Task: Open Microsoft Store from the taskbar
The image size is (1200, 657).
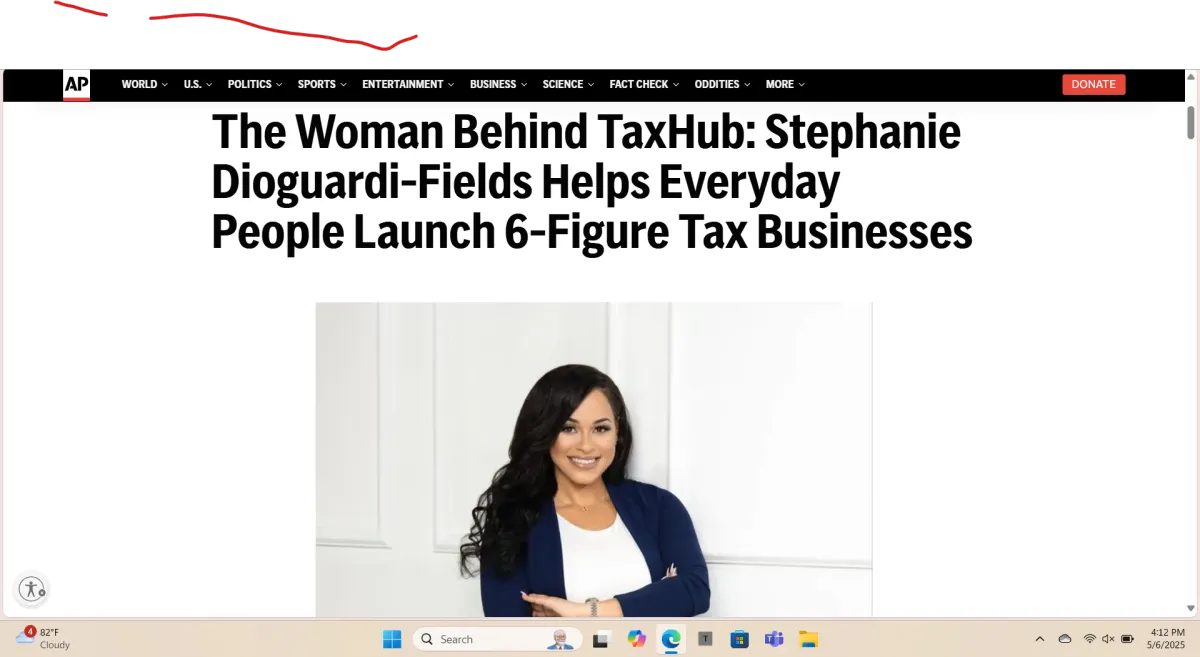Action: (739, 639)
